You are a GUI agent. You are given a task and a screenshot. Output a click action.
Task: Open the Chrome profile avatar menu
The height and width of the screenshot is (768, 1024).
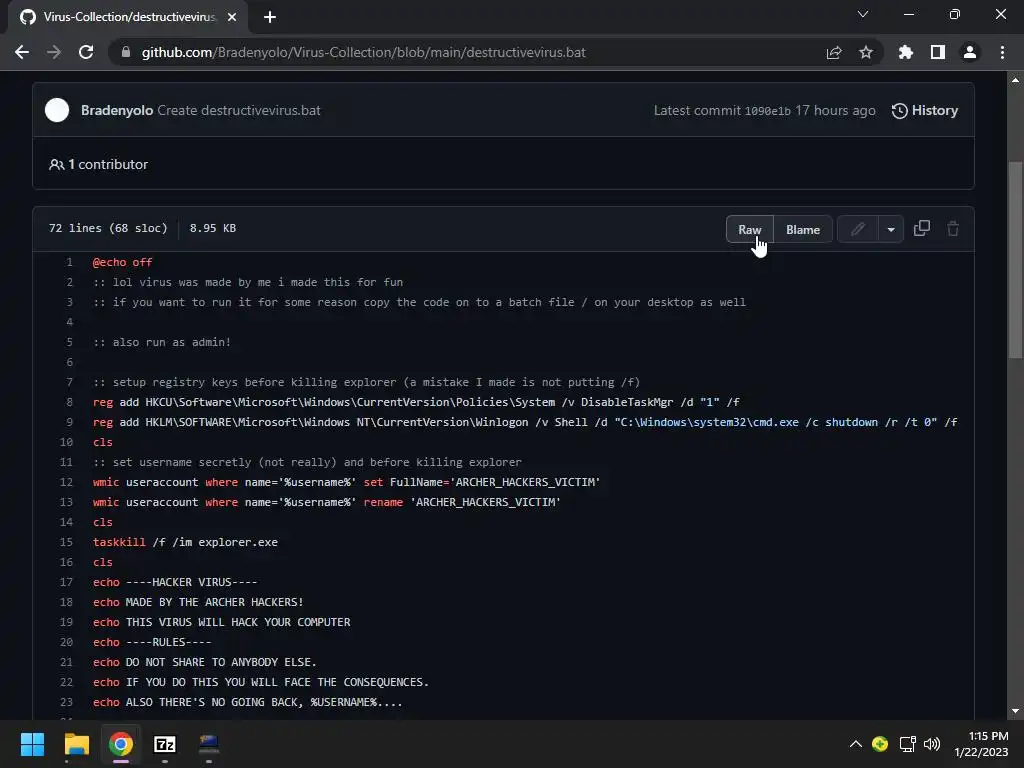pyautogui.click(x=970, y=52)
